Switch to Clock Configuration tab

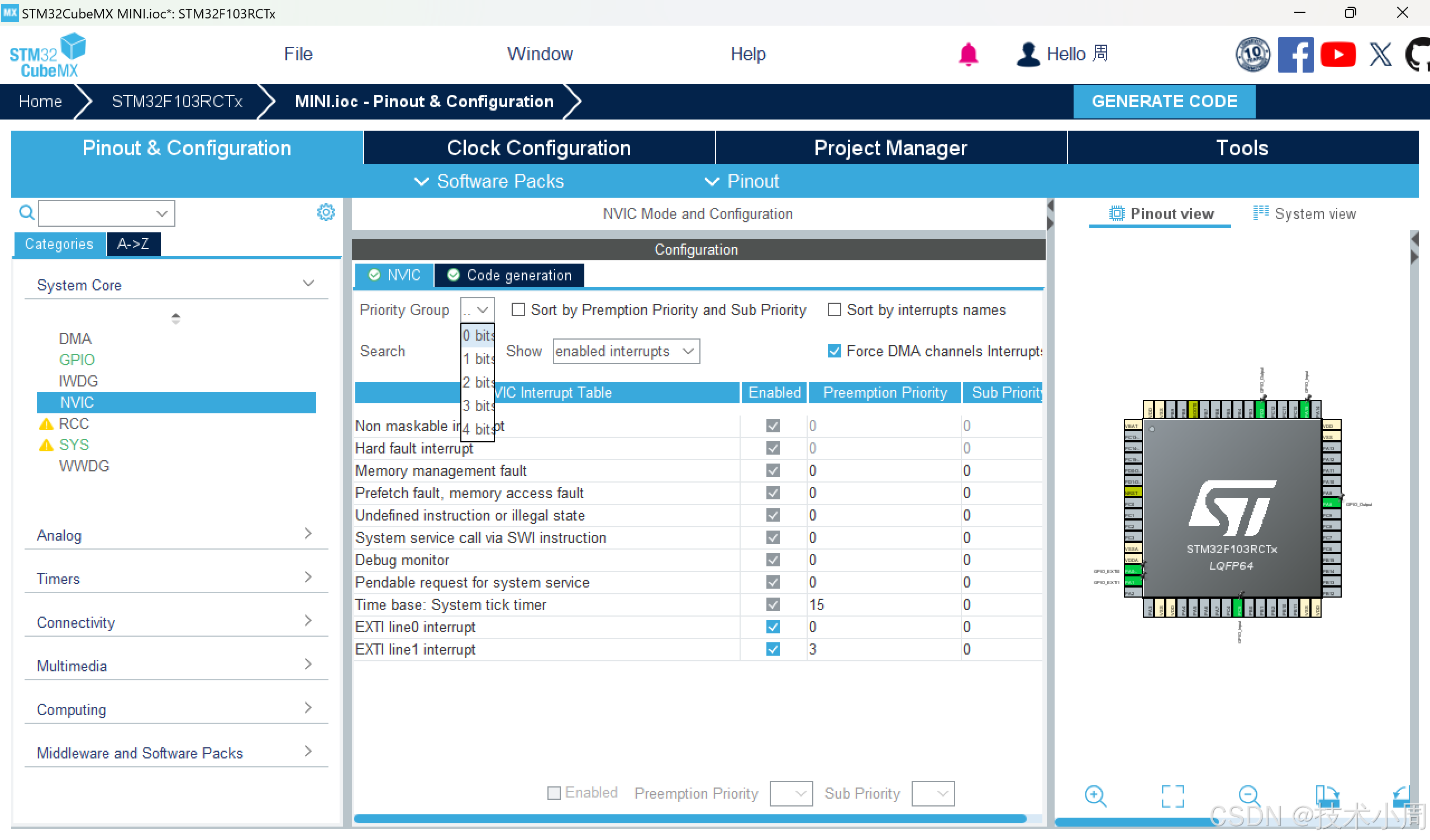(x=538, y=148)
